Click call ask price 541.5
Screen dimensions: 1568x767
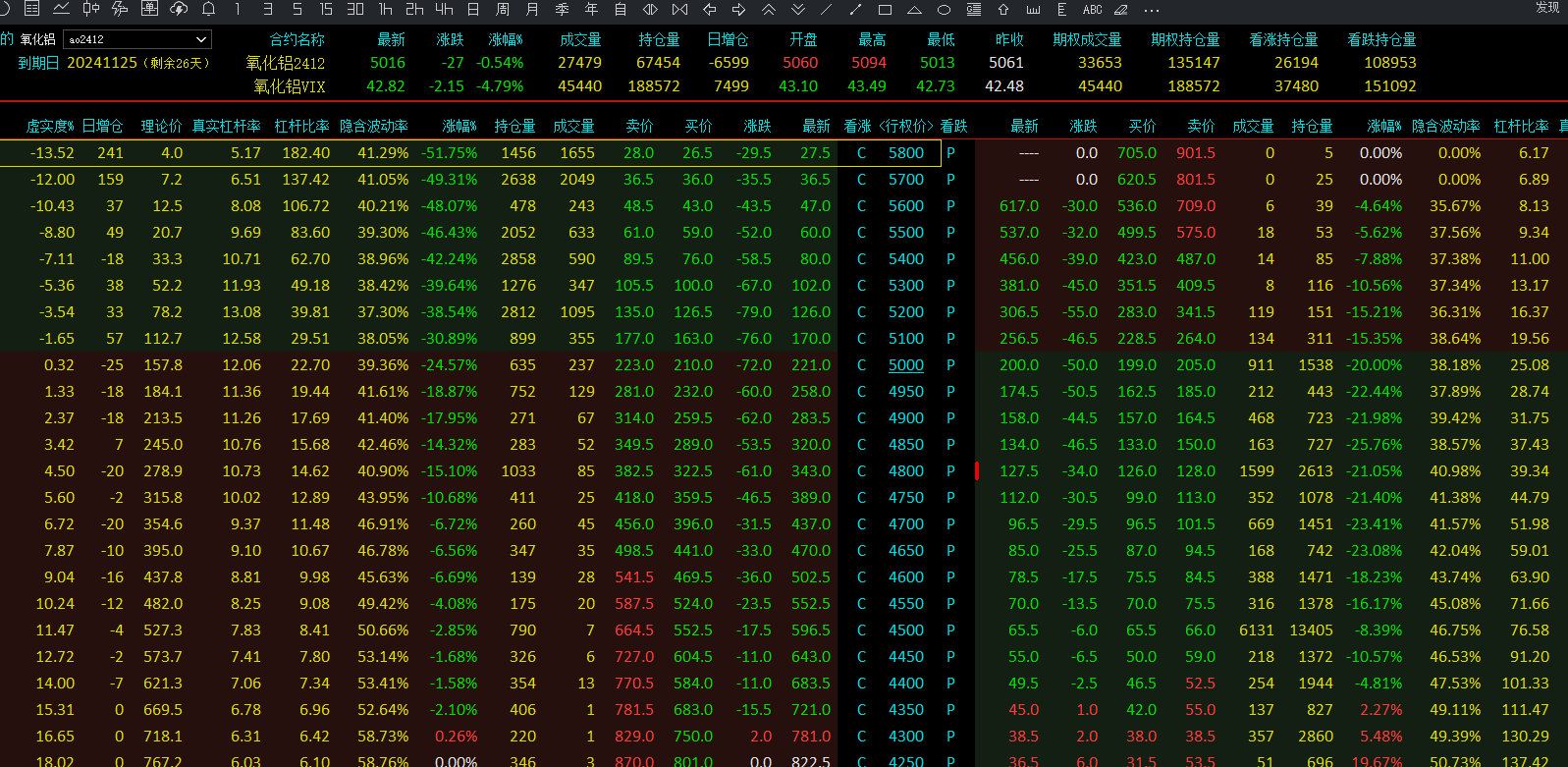point(634,577)
